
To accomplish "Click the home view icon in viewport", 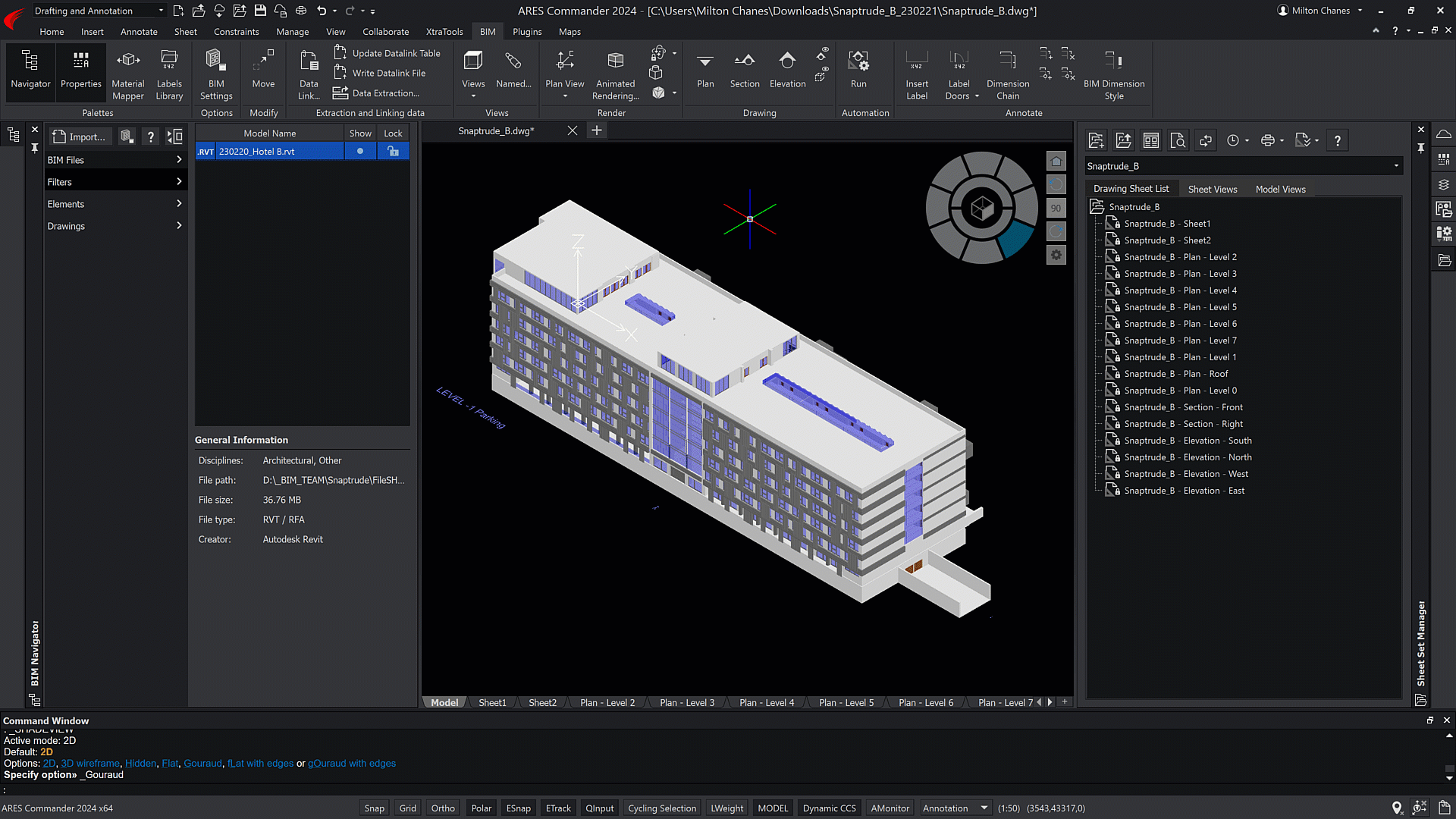I will (1056, 161).
